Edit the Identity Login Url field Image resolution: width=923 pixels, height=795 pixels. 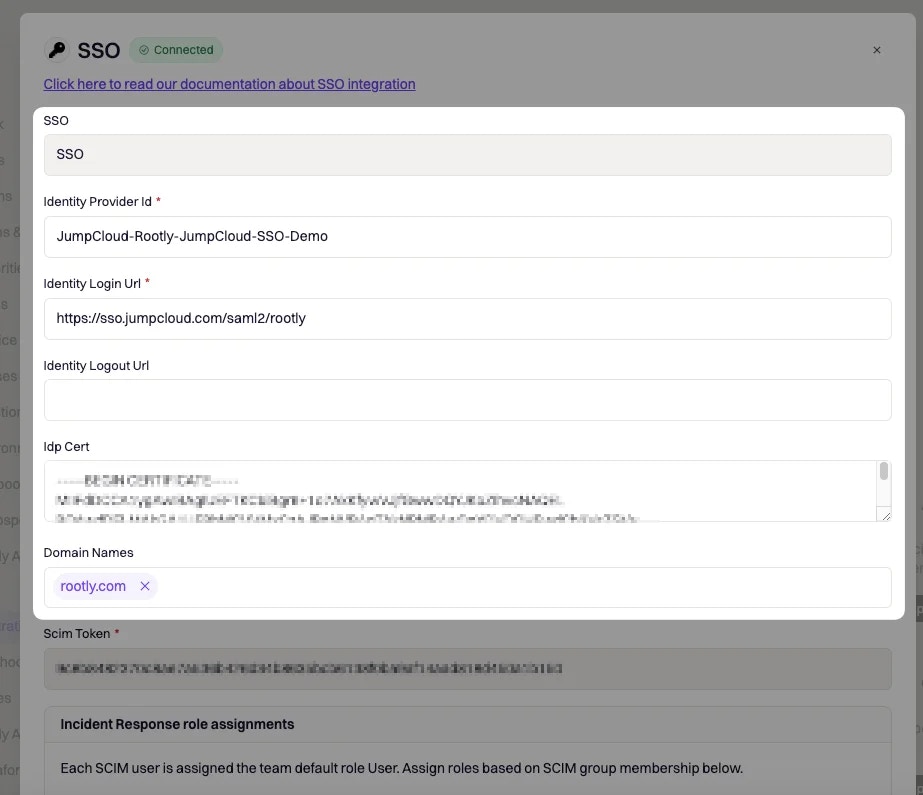467,319
